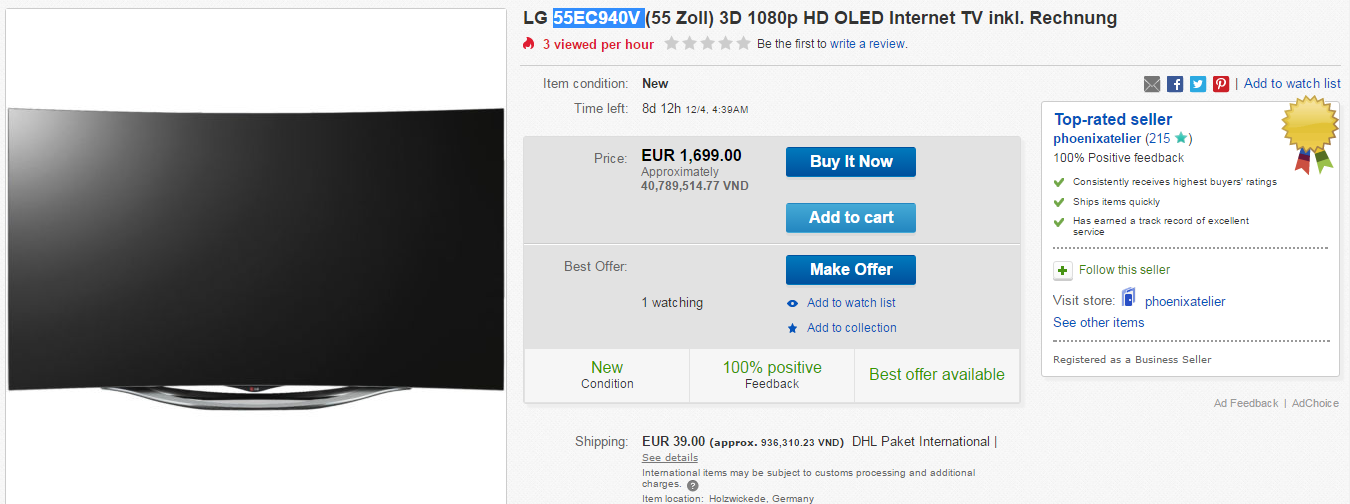Click the eye icon beside Add to watch list
The width and height of the screenshot is (1350, 504).
point(793,303)
